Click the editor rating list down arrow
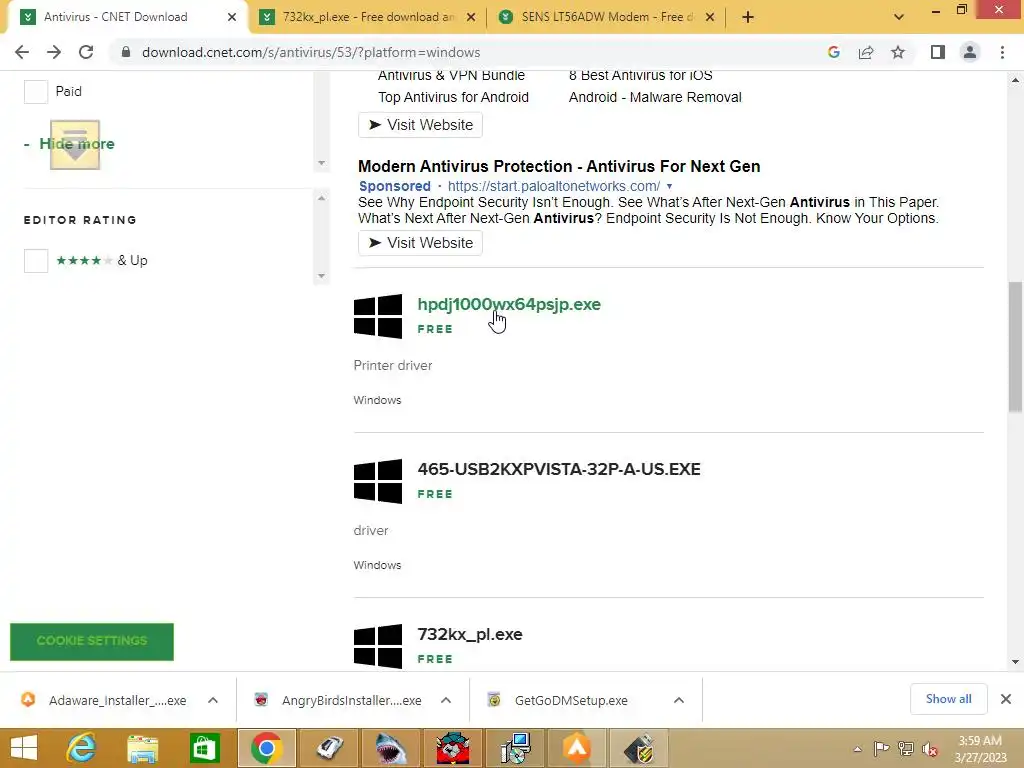The image size is (1024, 768). pos(321,276)
